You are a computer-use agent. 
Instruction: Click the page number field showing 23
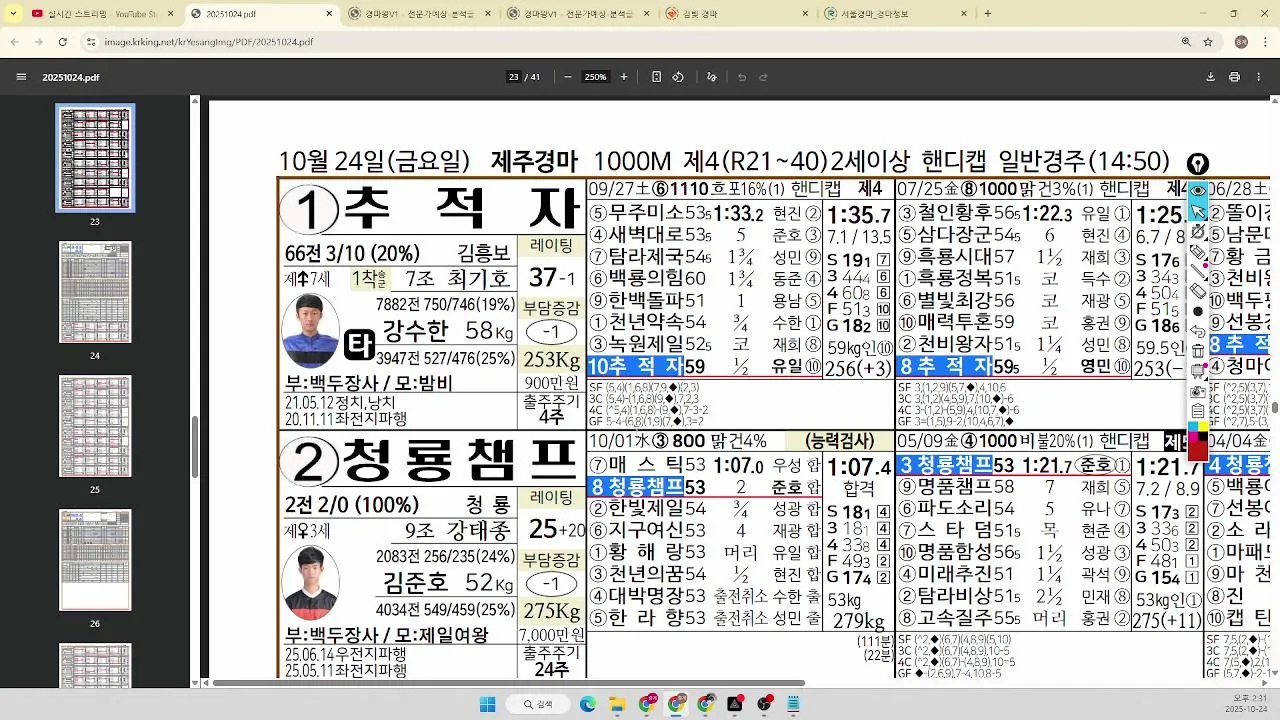tap(514, 77)
